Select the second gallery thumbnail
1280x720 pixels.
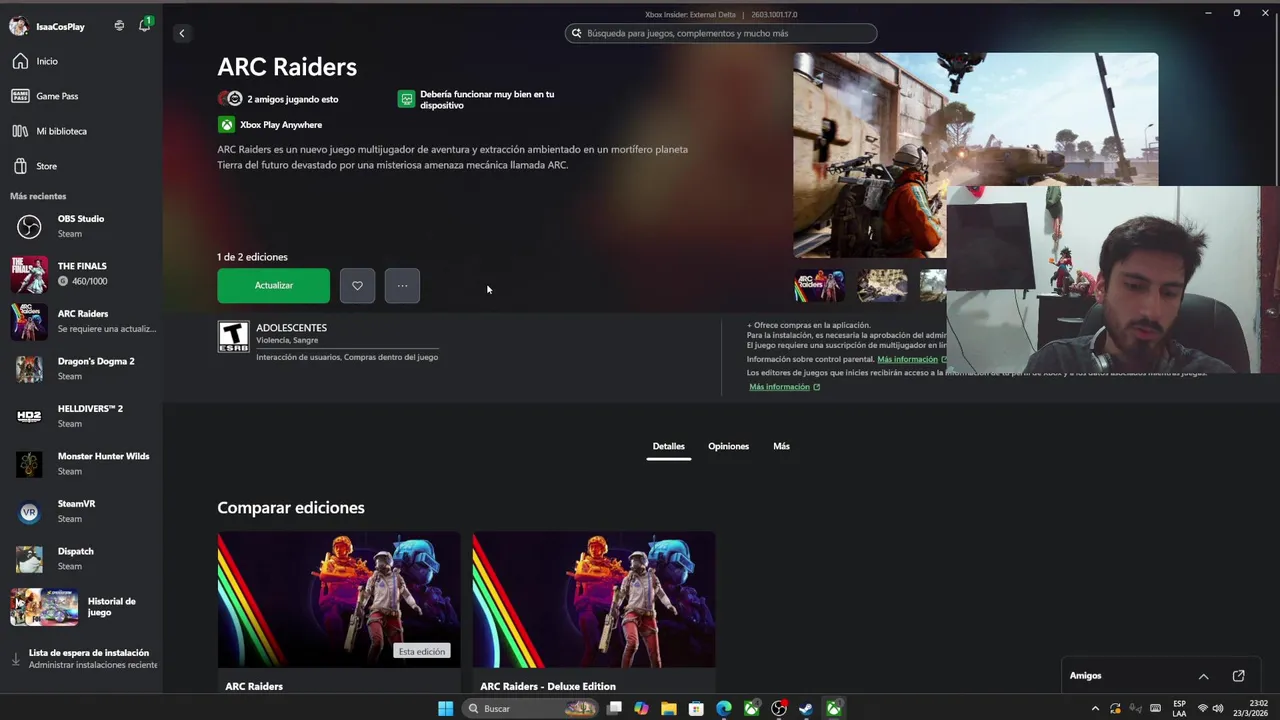click(882, 286)
